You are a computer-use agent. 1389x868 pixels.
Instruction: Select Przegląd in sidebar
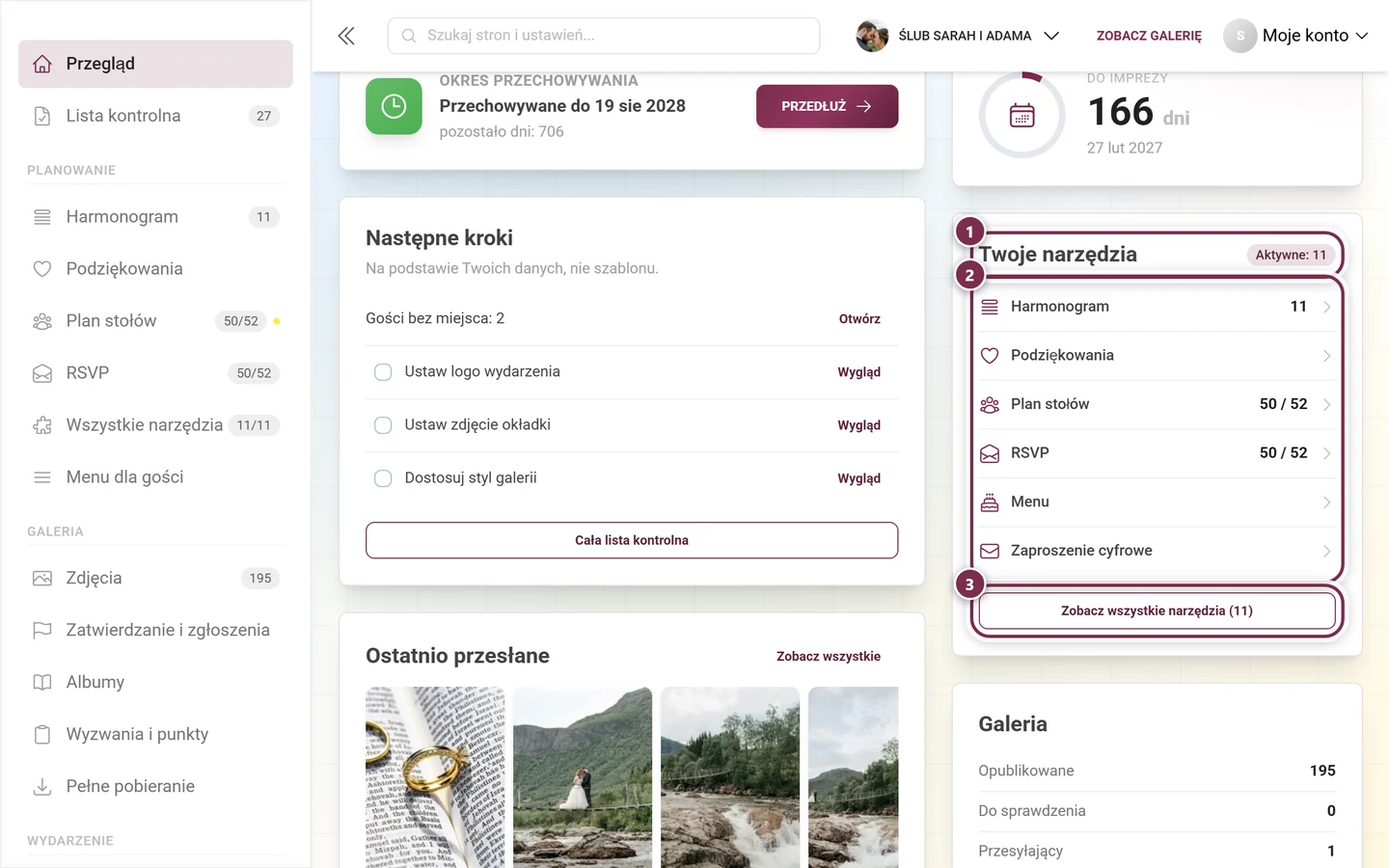tap(155, 64)
